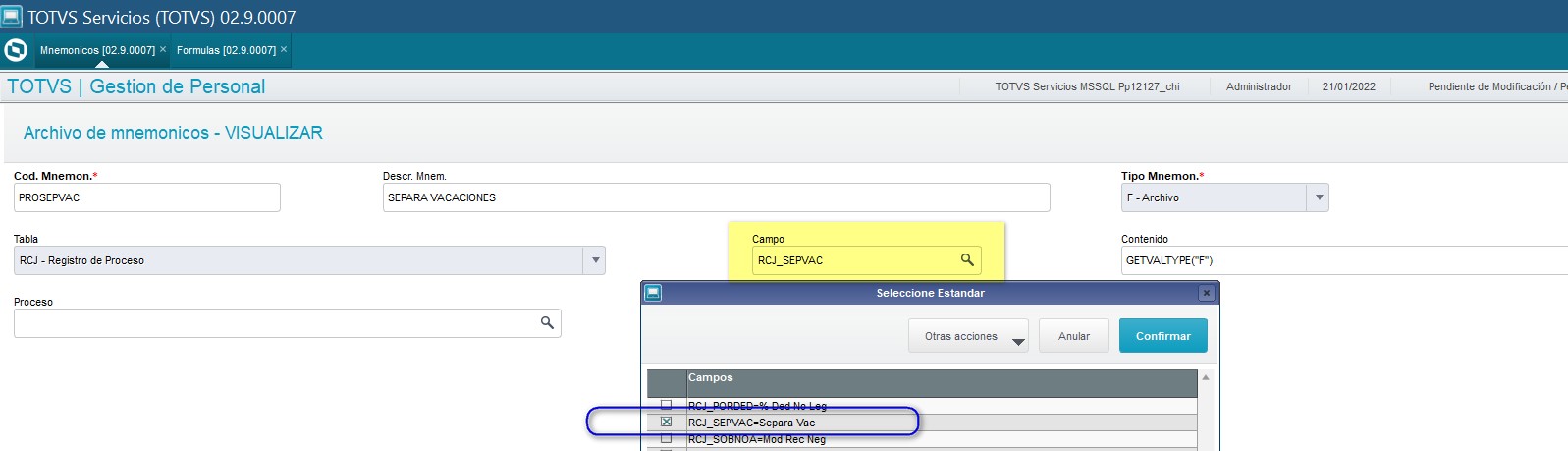
Task: Uncheck the RCJ_SEPVAC=Separa Vac checkbox
Action: pos(667,423)
